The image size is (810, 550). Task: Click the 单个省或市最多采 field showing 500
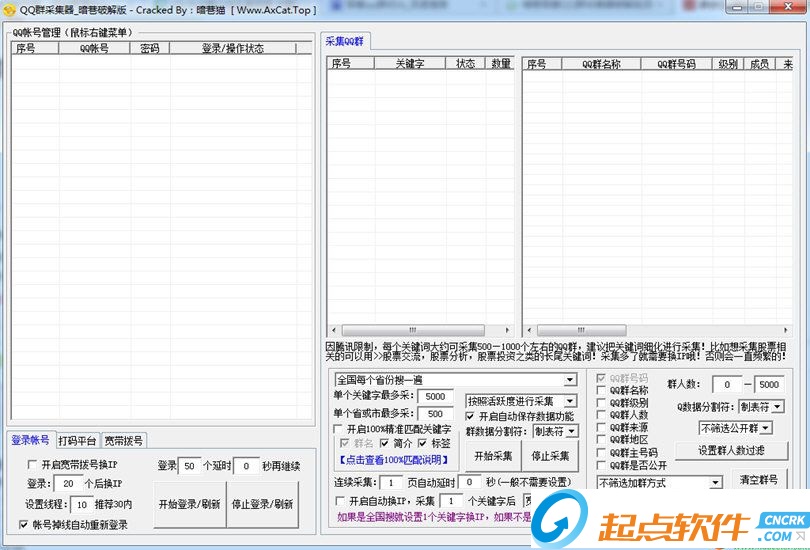coord(435,414)
